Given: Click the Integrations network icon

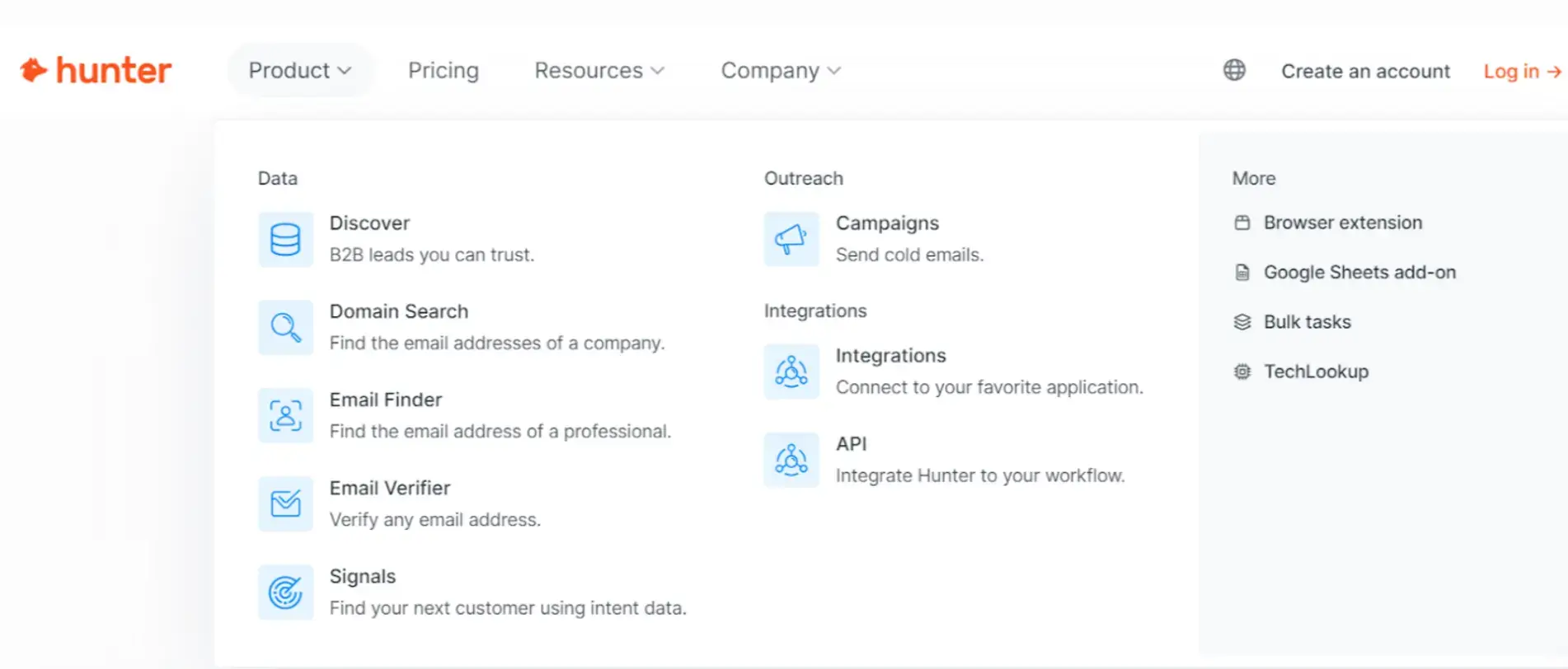Looking at the screenshot, I should tap(791, 372).
